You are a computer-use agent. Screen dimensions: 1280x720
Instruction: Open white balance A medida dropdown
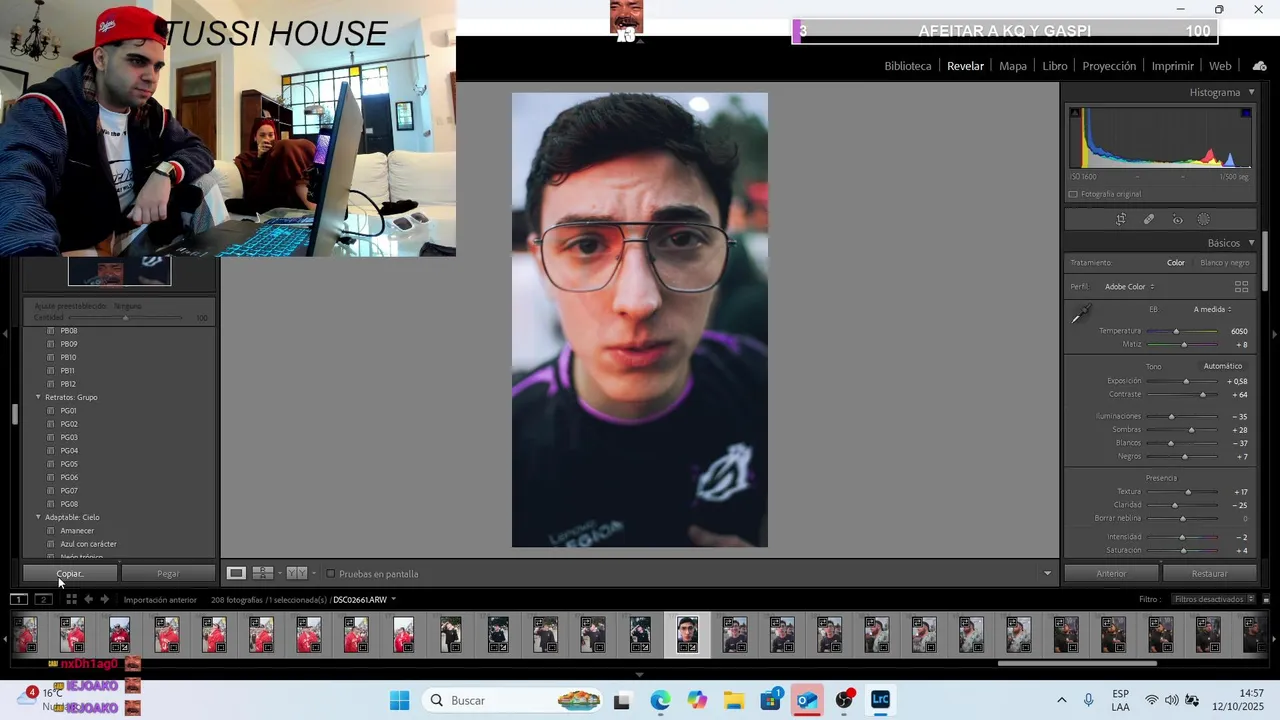pyautogui.click(x=1212, y=309)
